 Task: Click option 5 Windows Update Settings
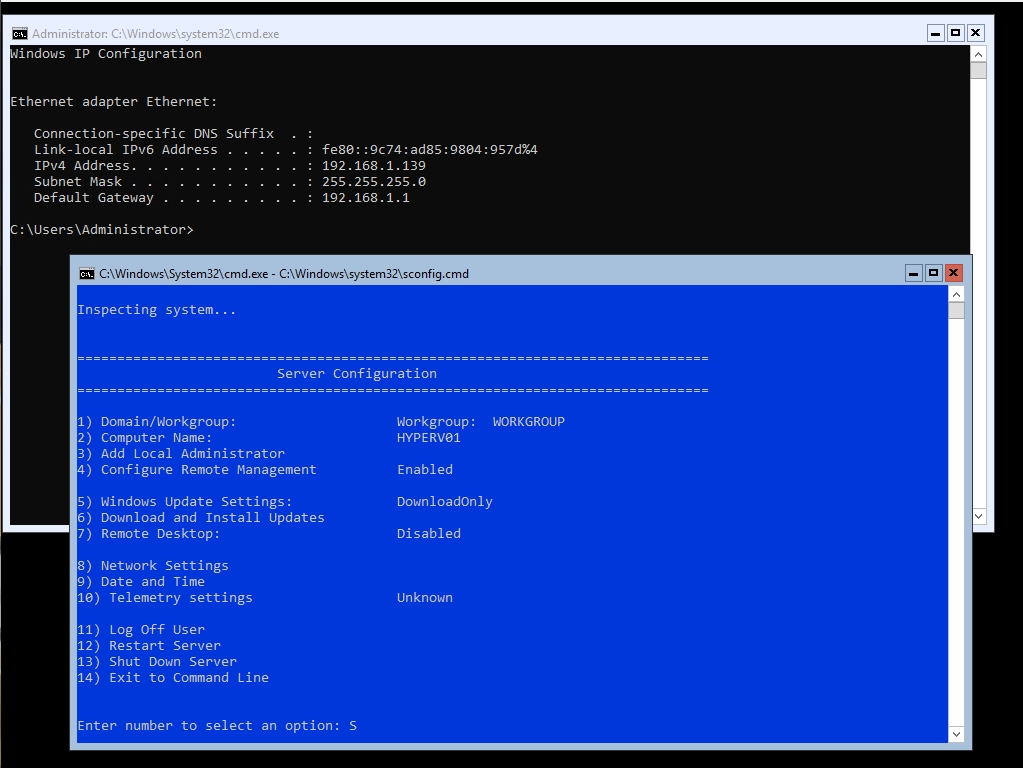[x=185, y=502]
